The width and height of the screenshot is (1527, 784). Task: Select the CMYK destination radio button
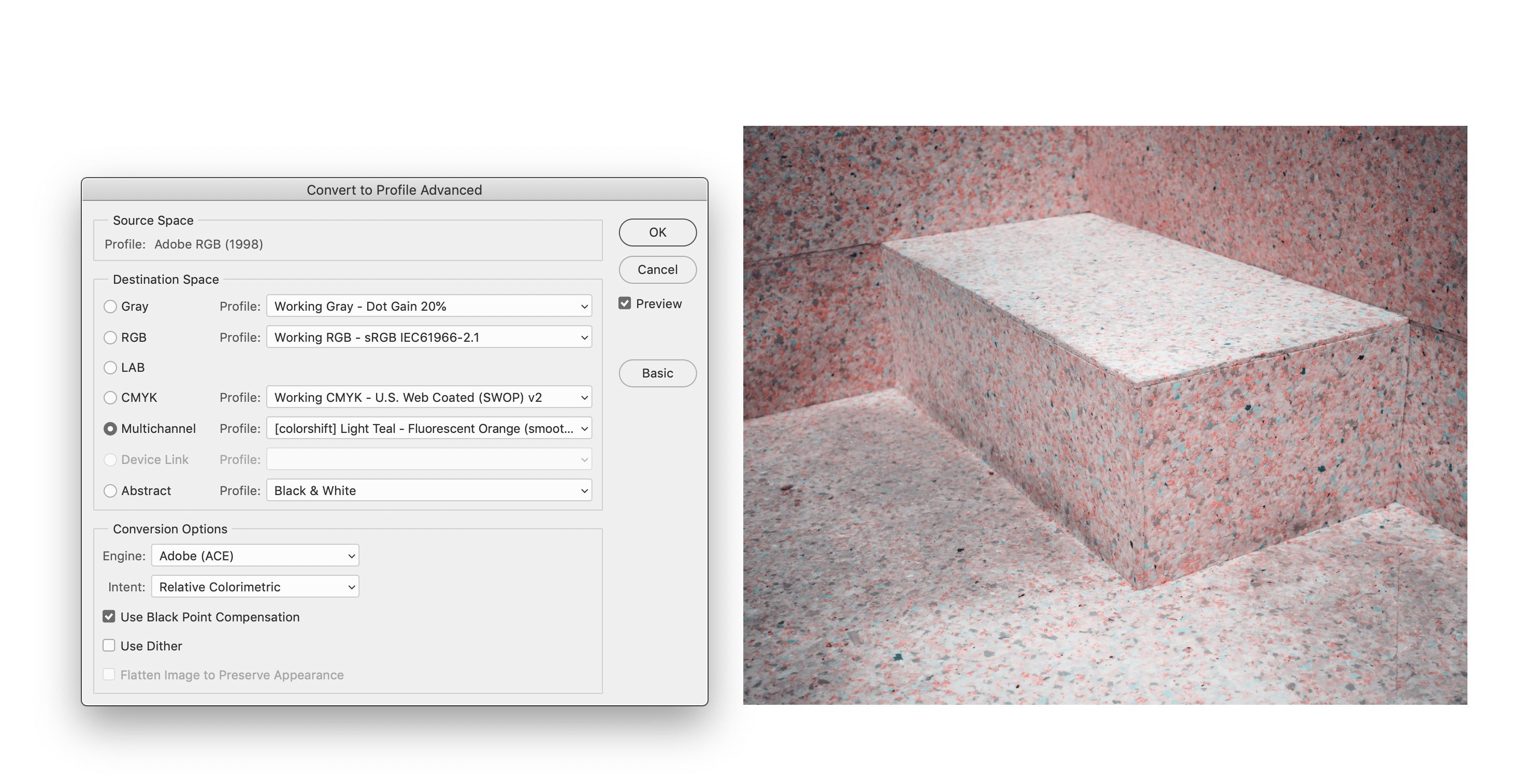110,398
